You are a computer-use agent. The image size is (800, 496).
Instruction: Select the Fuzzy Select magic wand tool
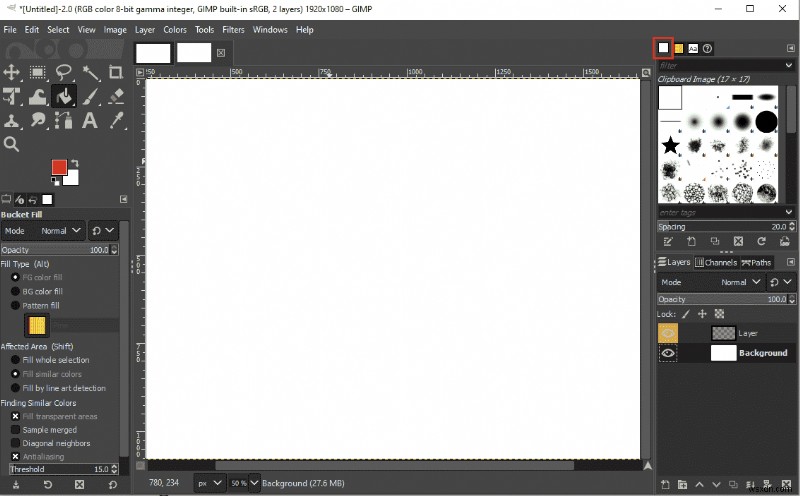click(x=91, y=72)
